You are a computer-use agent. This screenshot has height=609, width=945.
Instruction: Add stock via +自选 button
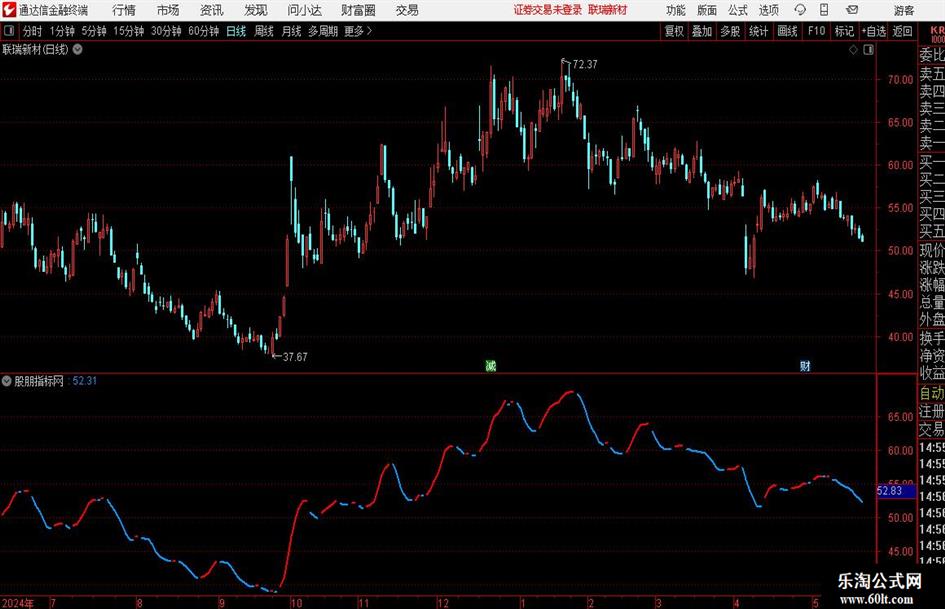(x=874, y=31)
